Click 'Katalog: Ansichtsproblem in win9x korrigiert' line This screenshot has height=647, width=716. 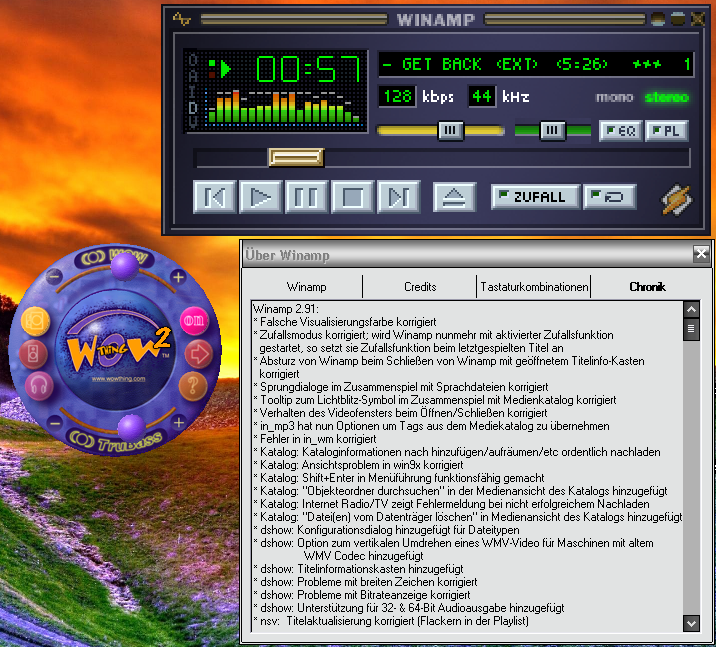tap(358, 465)
